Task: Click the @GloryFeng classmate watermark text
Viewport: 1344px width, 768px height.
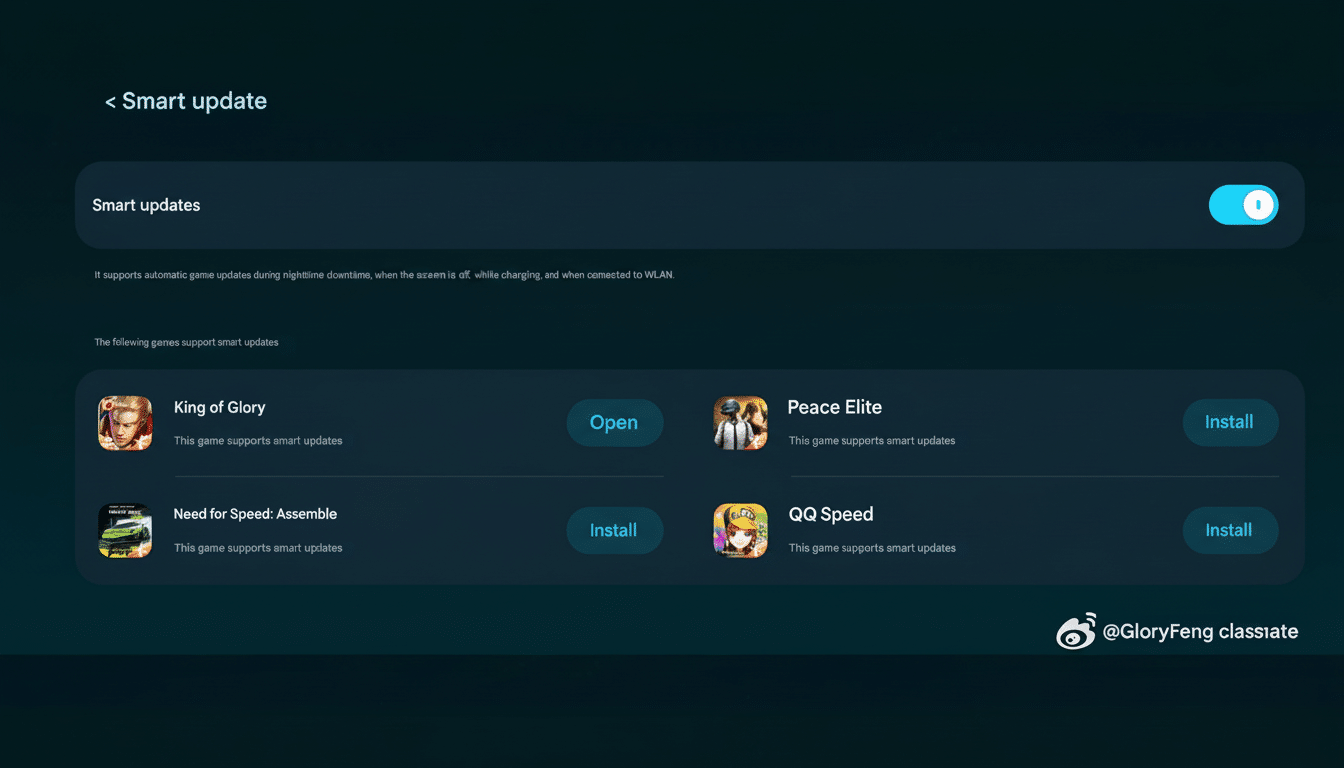Action: pos(1200,631)
